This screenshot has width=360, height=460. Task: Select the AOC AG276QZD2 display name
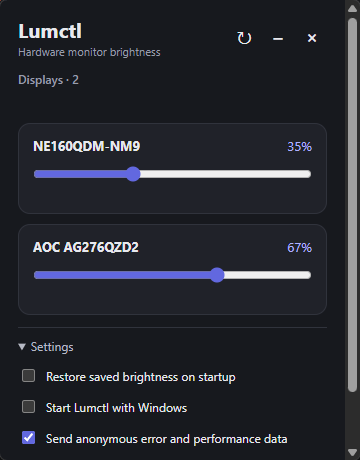click(x=86, y=247)
